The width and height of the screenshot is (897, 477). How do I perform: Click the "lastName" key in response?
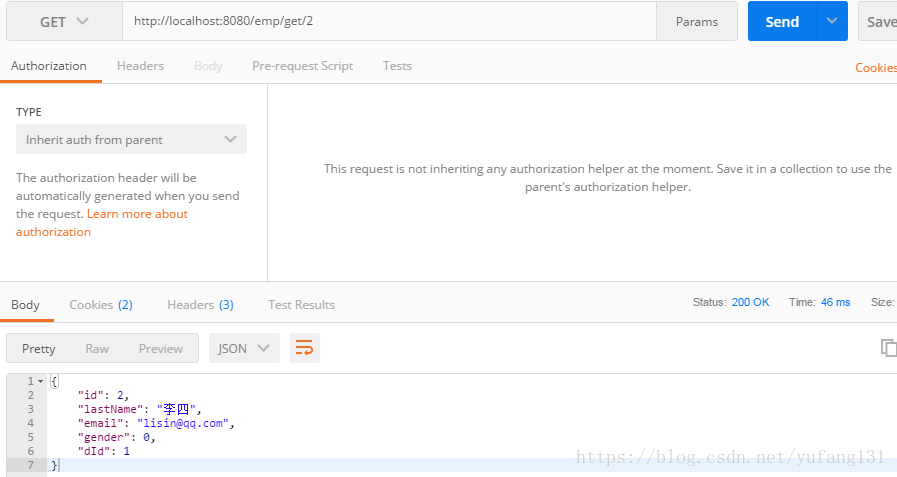[110, 409]
